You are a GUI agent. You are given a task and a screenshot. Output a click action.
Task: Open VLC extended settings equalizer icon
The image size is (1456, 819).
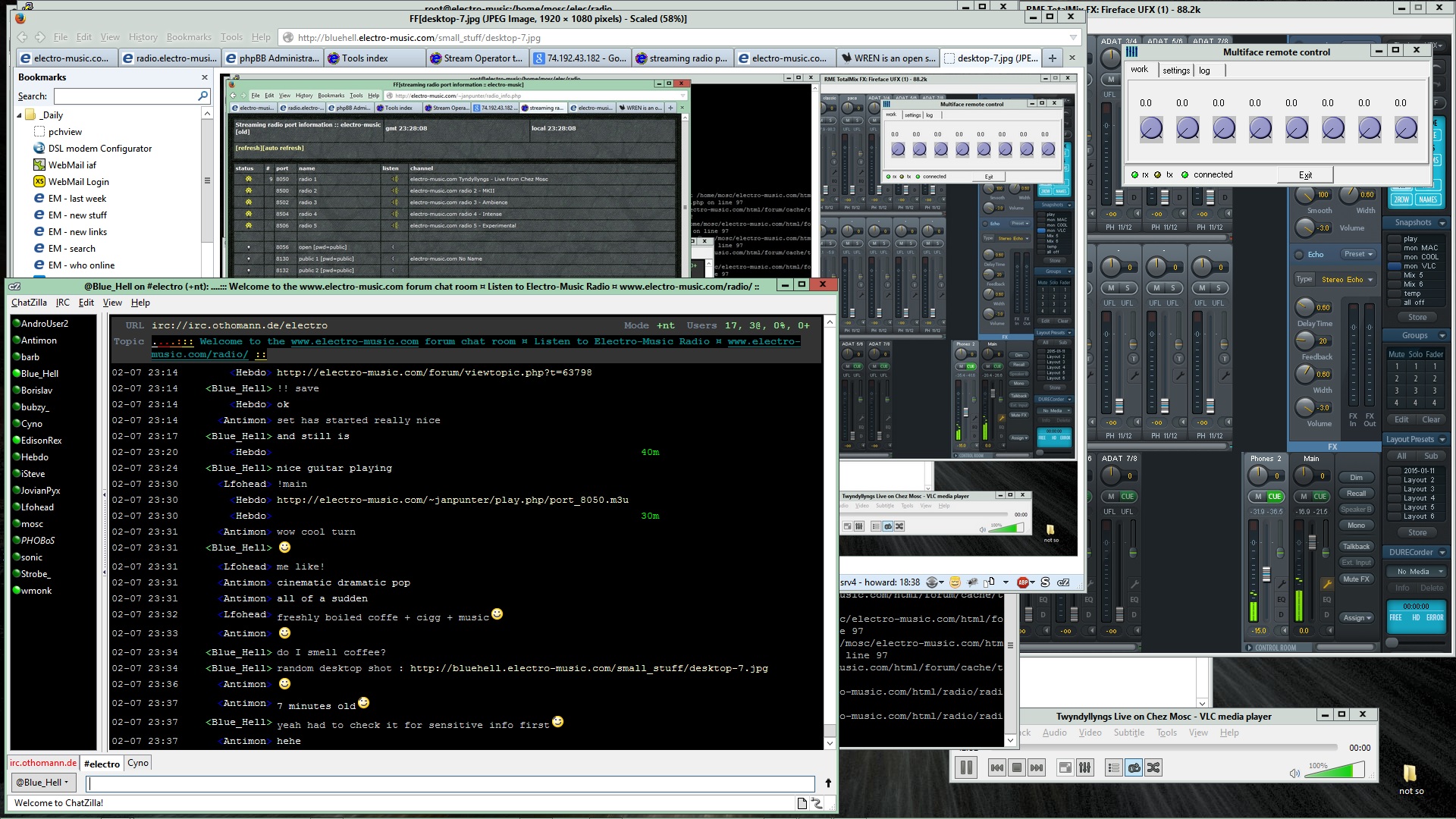[x=1085, y=767]
